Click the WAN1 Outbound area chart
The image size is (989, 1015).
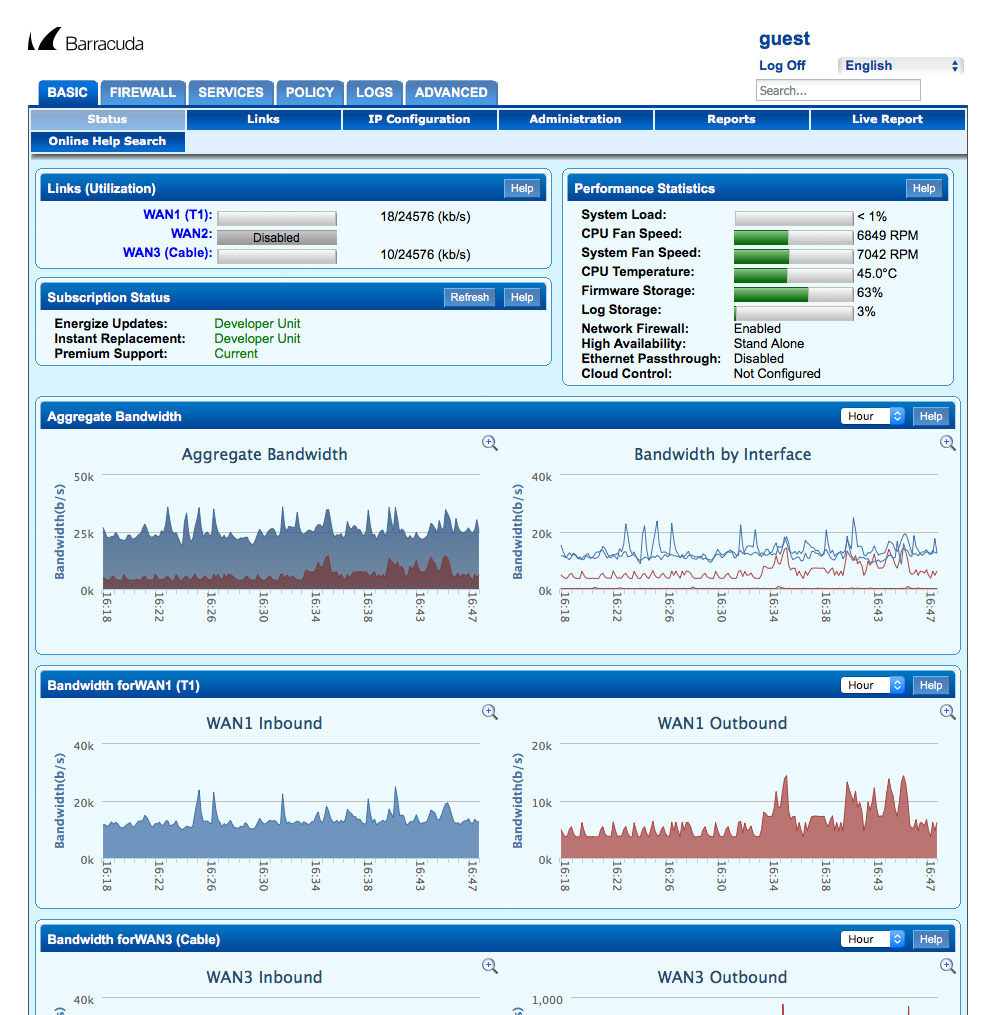[749, 801]
